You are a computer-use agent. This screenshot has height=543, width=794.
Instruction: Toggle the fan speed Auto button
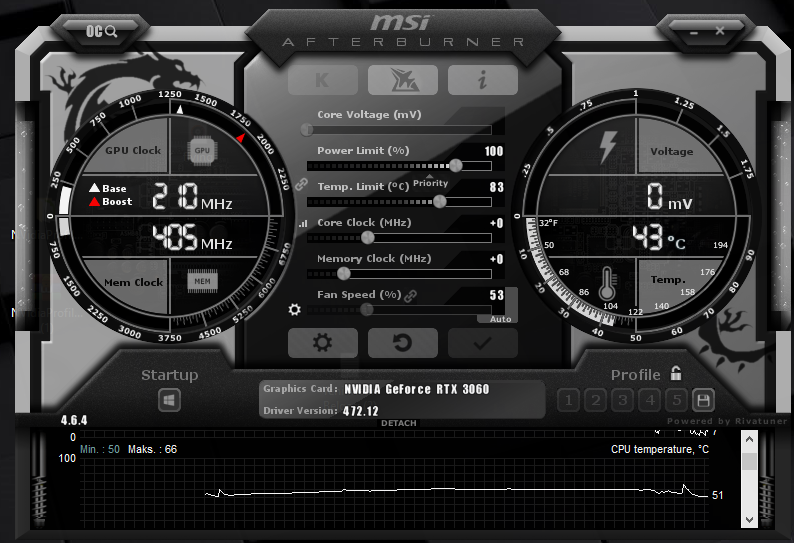(500, 319)
